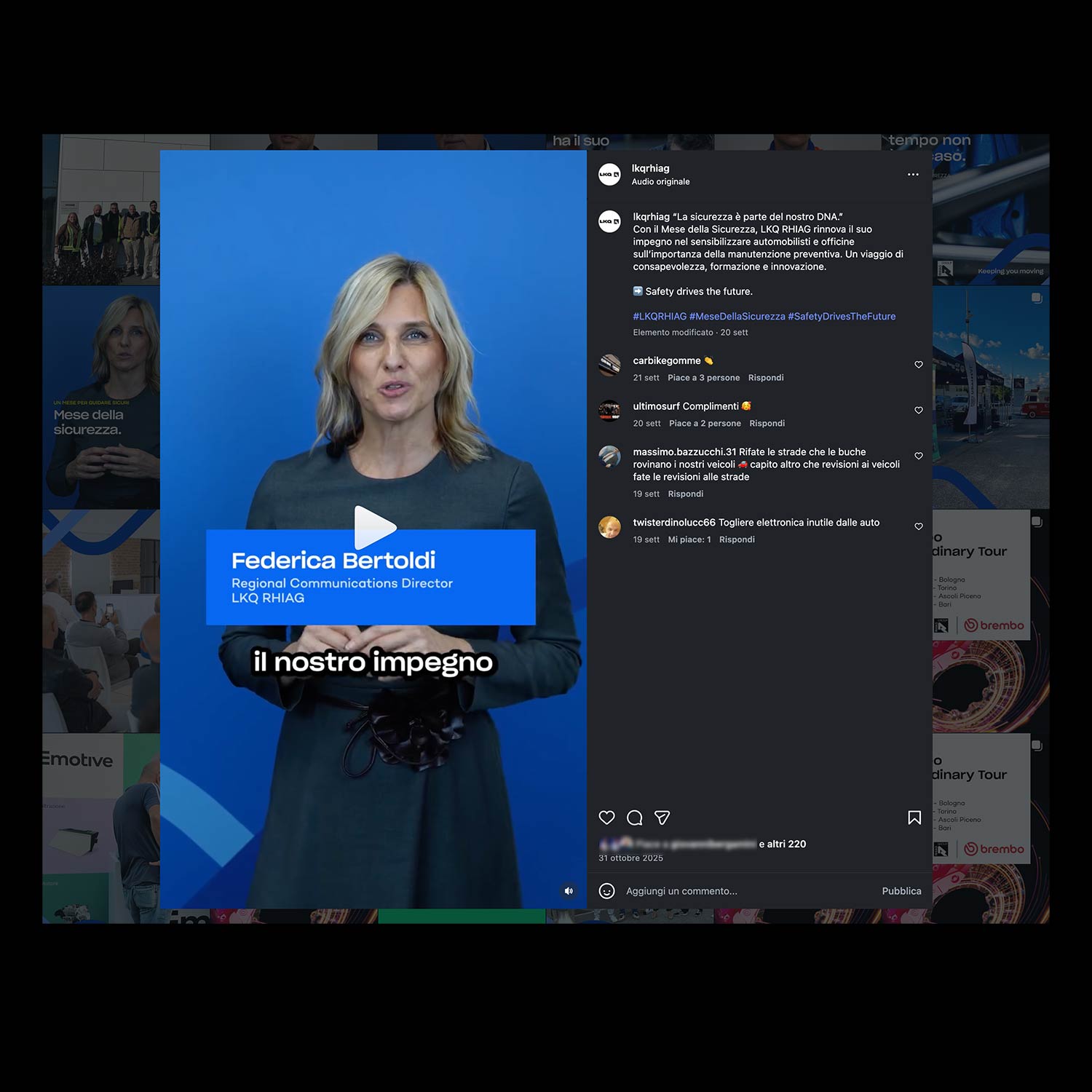Open carbikegomme's profile avatar

pos(609,365)
